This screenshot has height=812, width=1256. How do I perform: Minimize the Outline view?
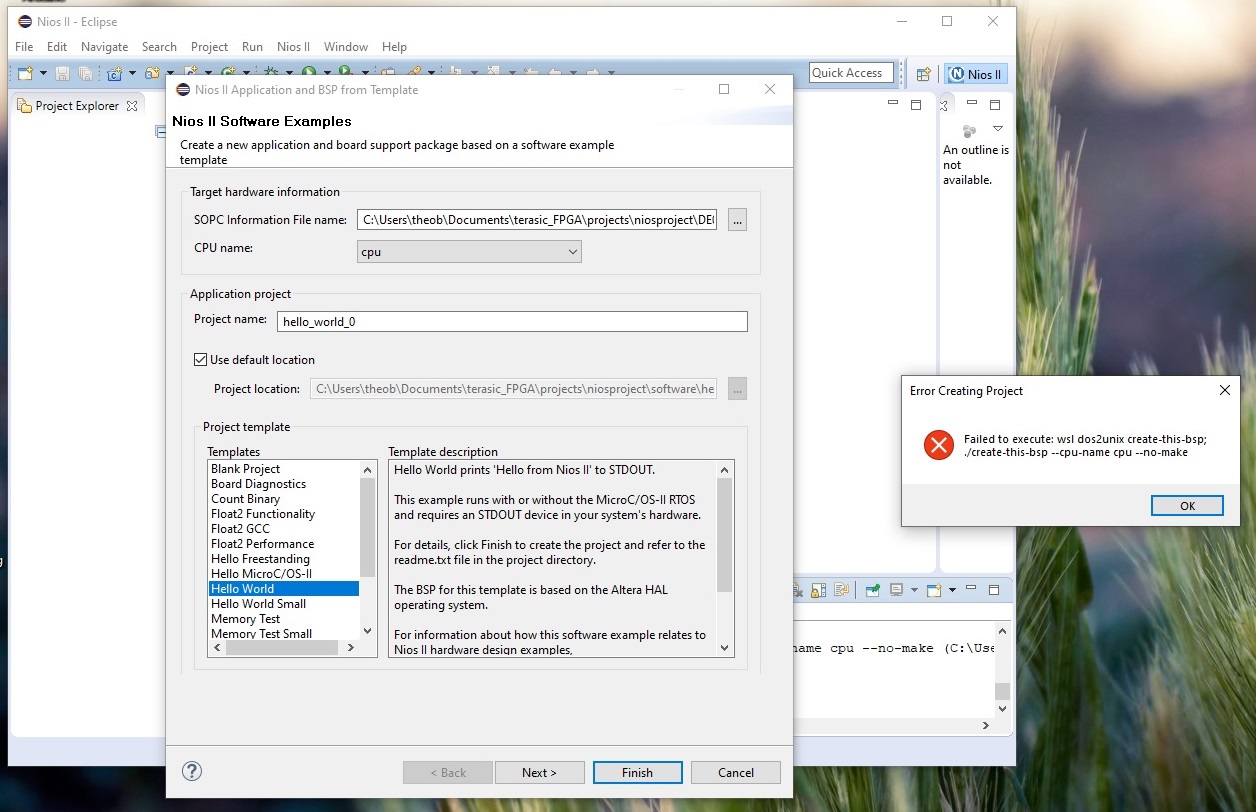coord(971,103)
